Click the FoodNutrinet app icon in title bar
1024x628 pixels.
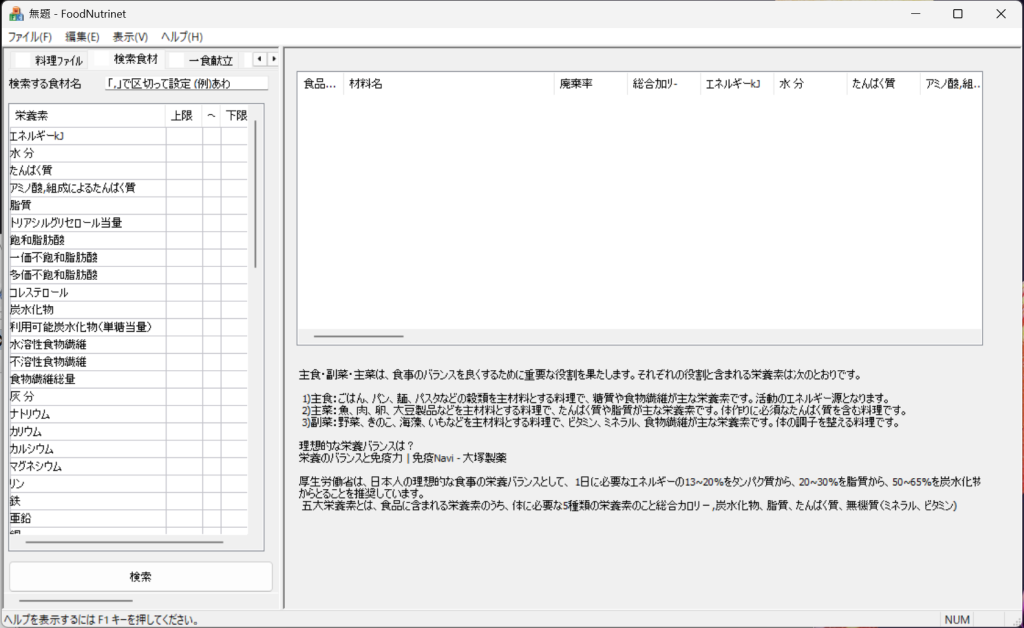click(16, 14)
